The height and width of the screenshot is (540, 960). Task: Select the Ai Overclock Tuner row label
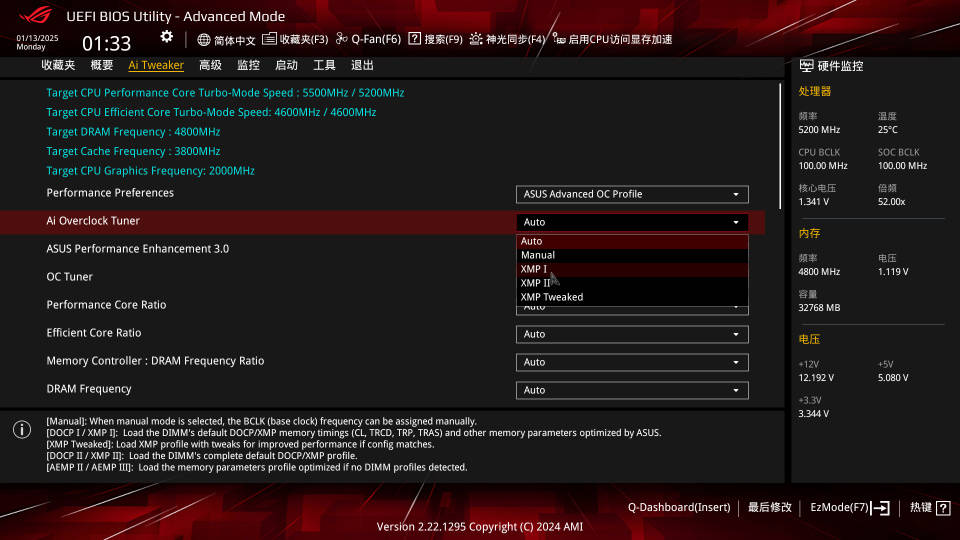93,221
